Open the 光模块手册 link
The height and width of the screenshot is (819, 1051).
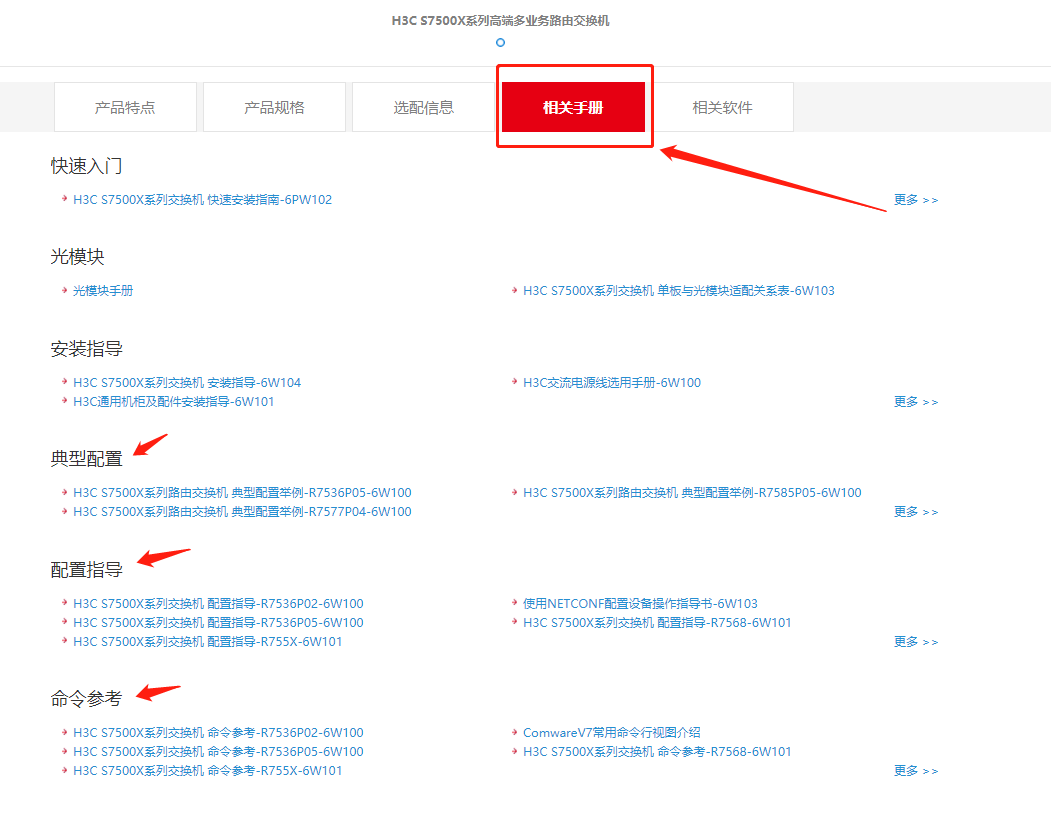pyautogui.click(x=103, y=291)
